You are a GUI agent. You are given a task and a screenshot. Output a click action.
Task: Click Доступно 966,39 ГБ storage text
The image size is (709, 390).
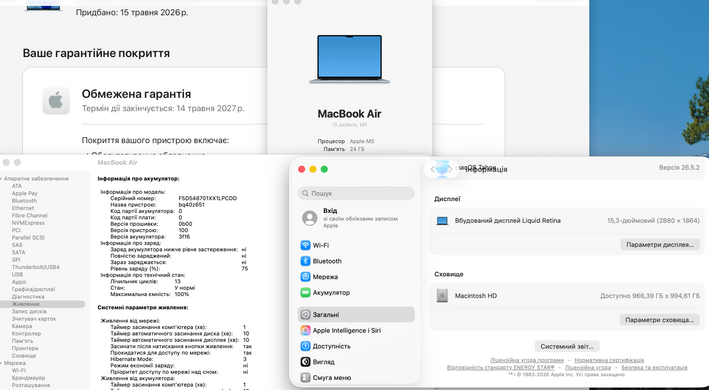point(650,296)
